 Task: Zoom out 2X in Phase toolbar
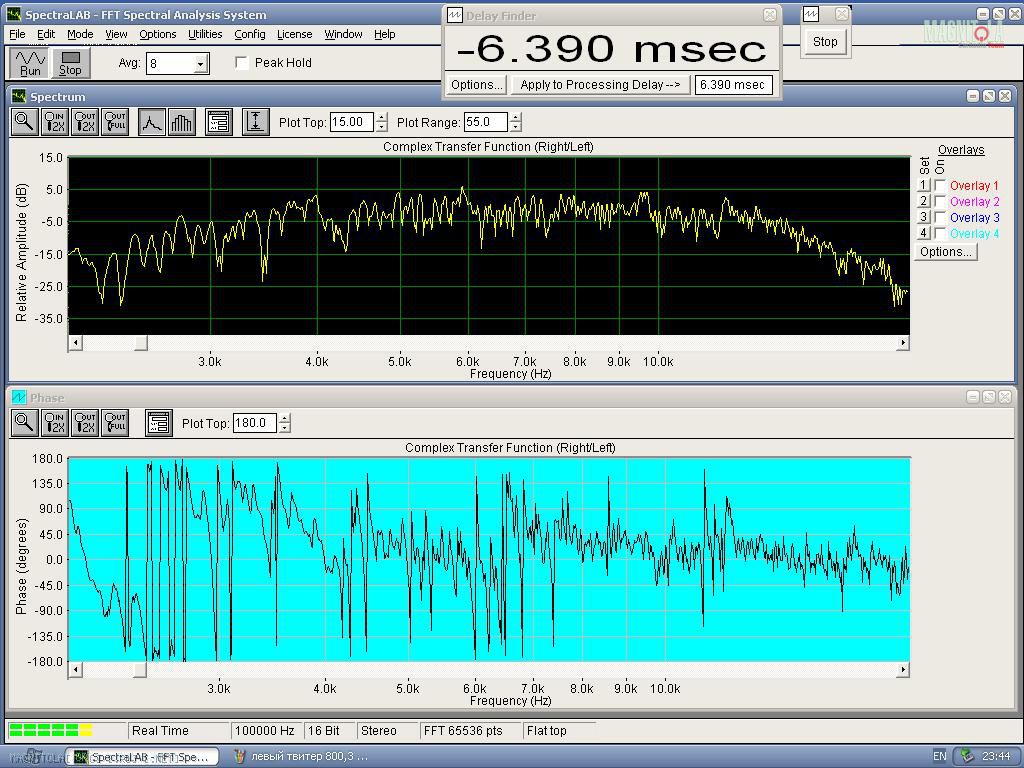(x=85, y=423)
